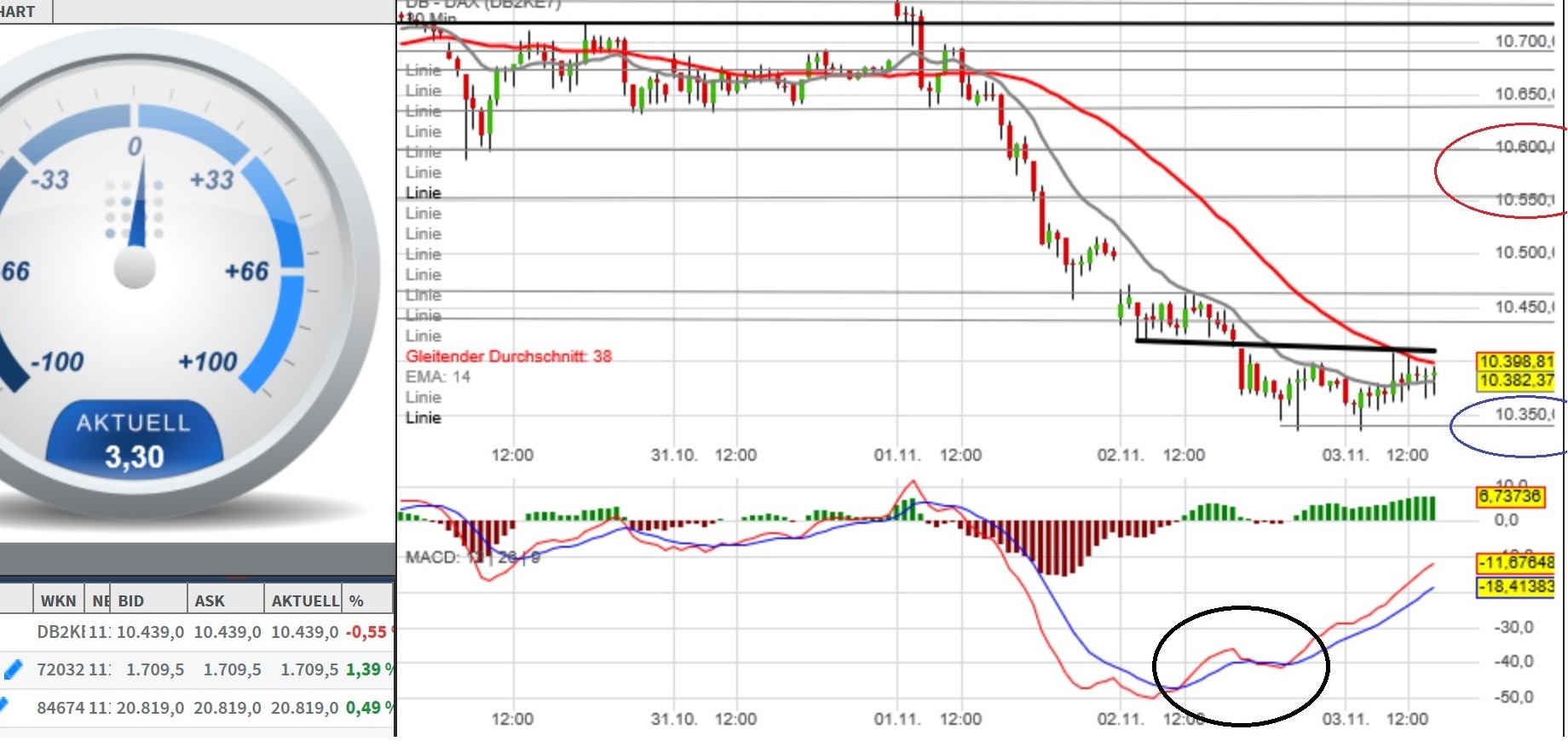
Task: Click the -0,55 percent change value
Action: point(367,632)
